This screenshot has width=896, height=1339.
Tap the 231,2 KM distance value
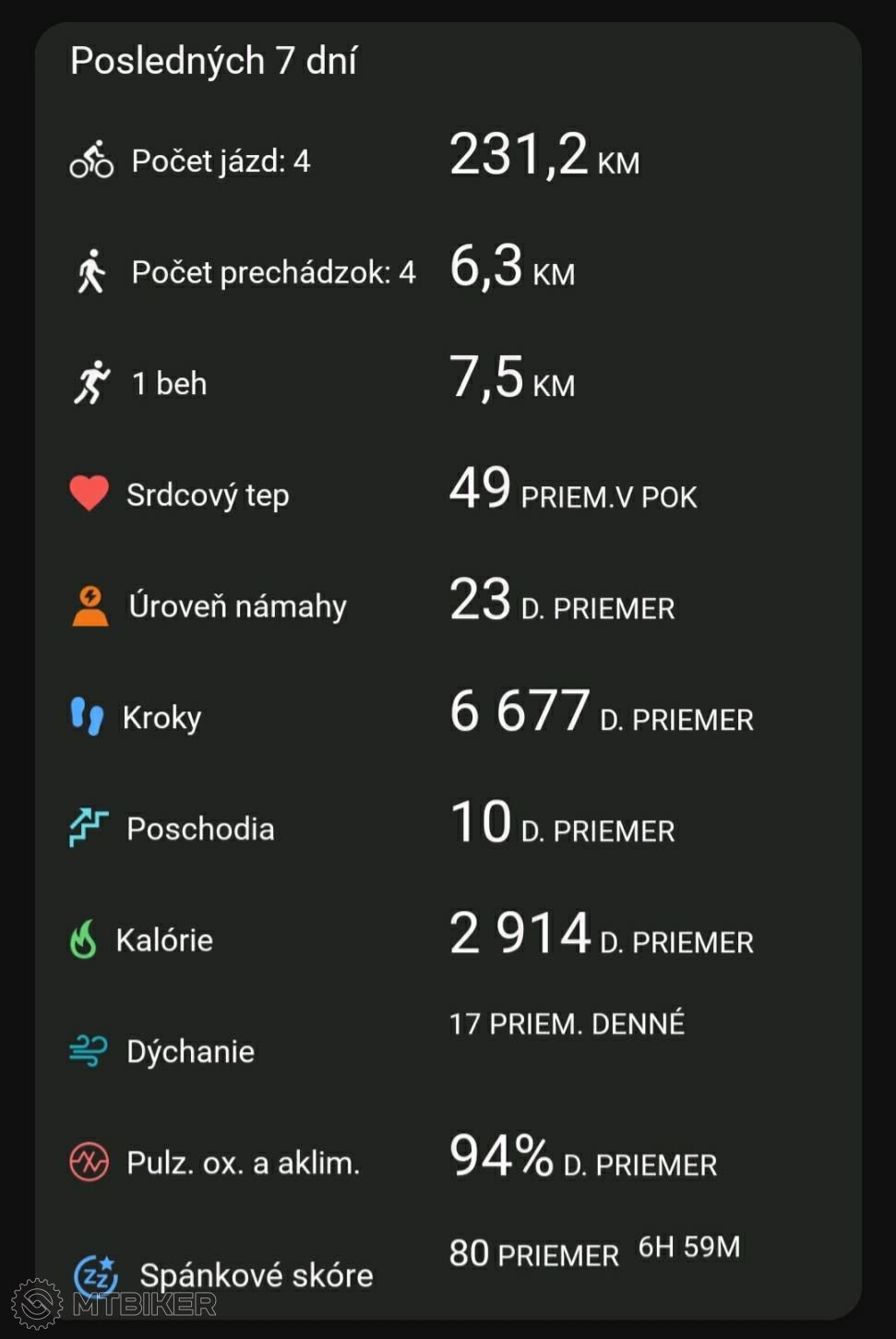(x=544, y=155)
